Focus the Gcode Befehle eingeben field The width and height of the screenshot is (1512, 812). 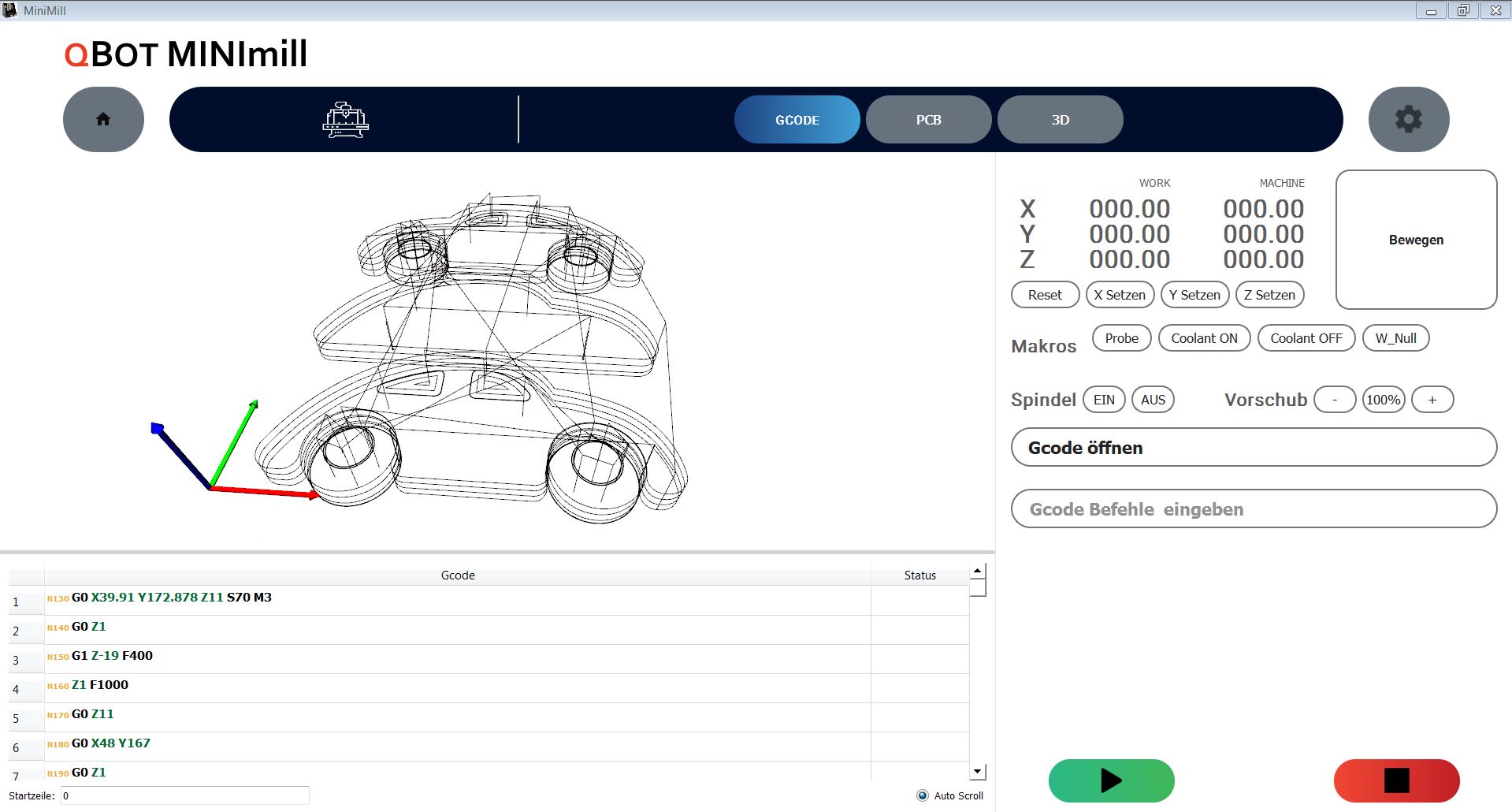1254,509
